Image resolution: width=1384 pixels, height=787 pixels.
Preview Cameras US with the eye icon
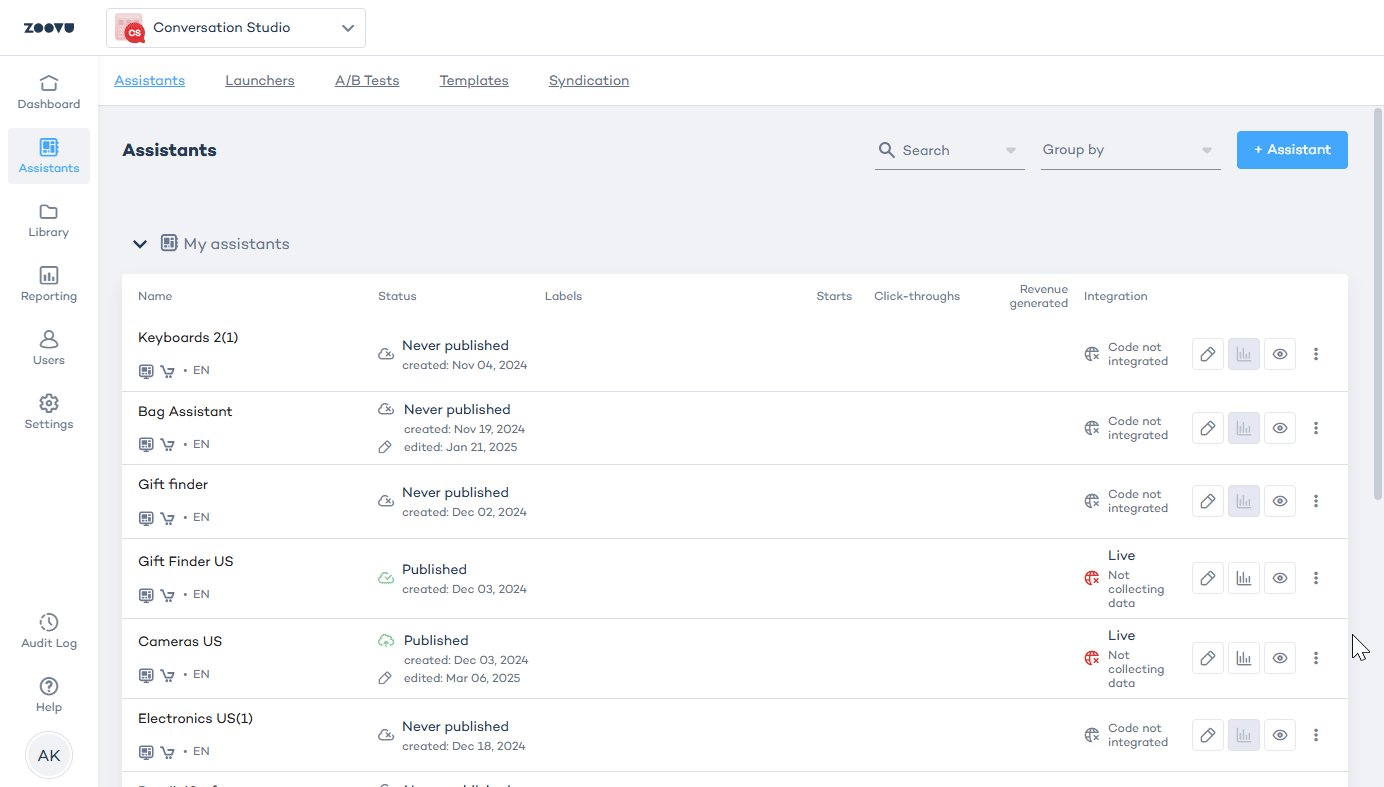1280,658
